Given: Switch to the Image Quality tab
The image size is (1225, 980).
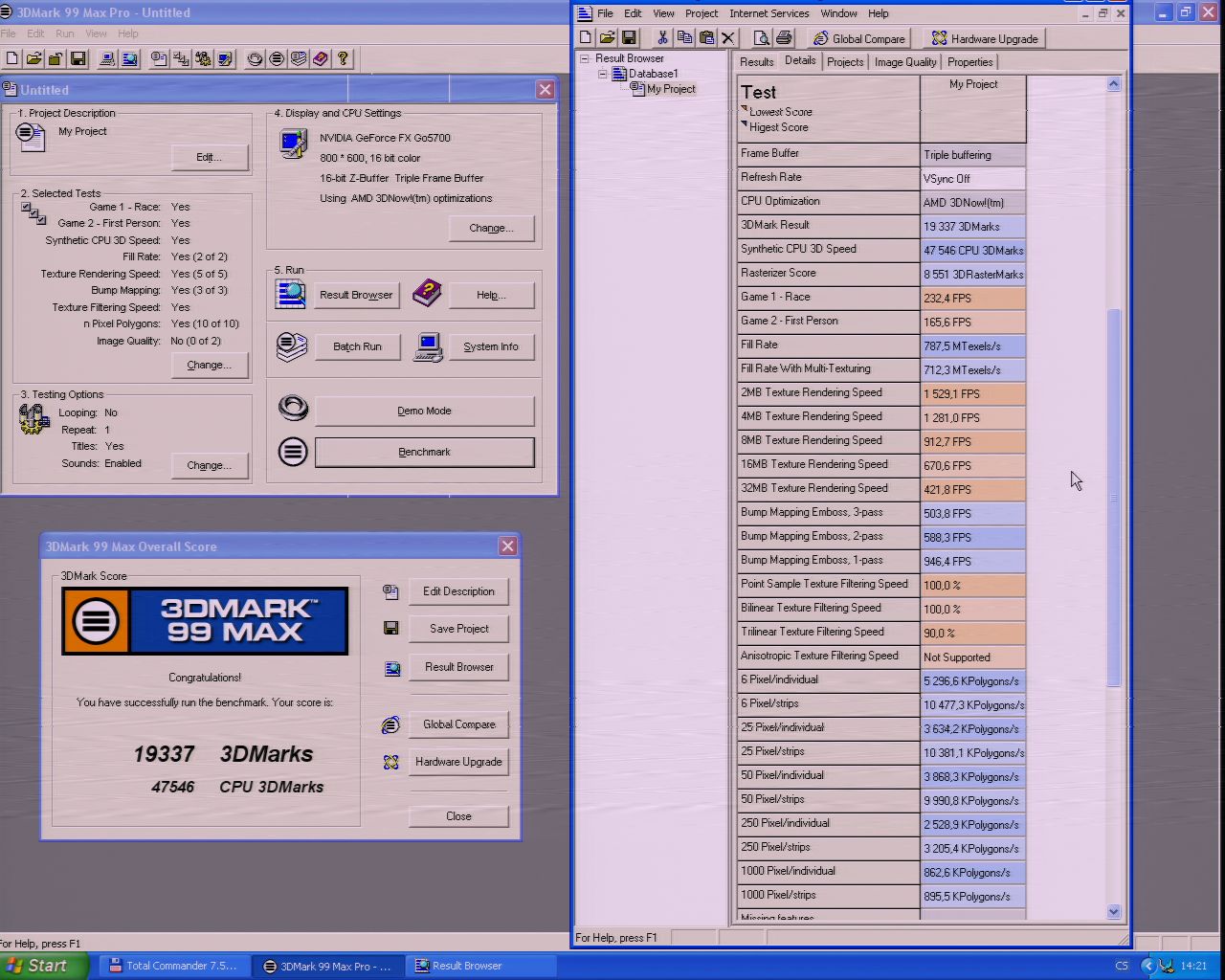Looking at the screenshot, I should pyautogui.click(x=905, y=62).
